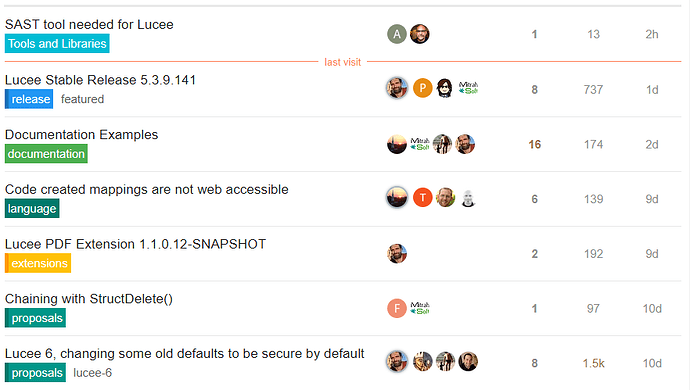Open 'Lucee Stable Release 5.3.9.141' topic
690x390 pixels.
coord(100,80)
